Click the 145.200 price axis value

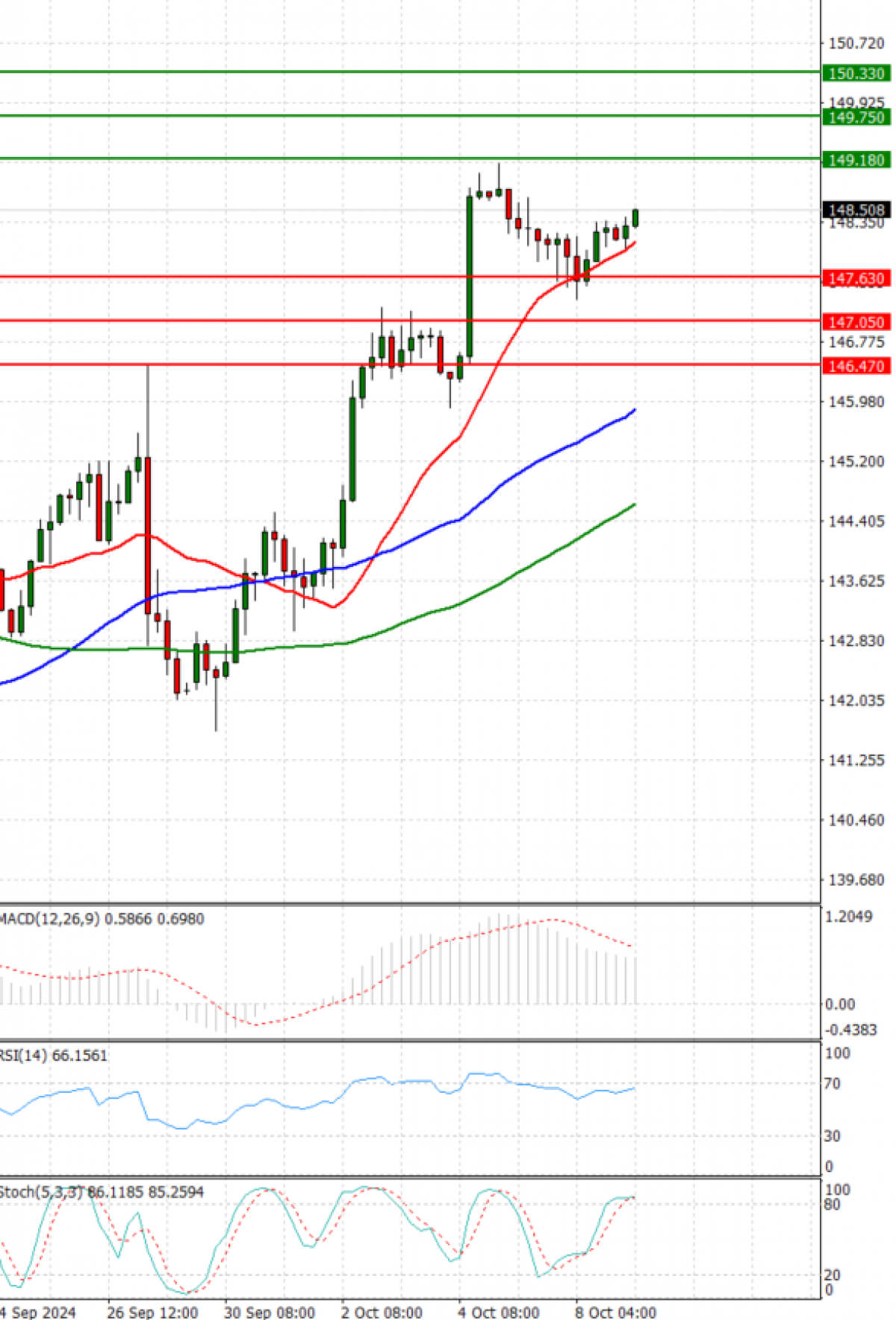pyautogui.click(x=856, y=461)
